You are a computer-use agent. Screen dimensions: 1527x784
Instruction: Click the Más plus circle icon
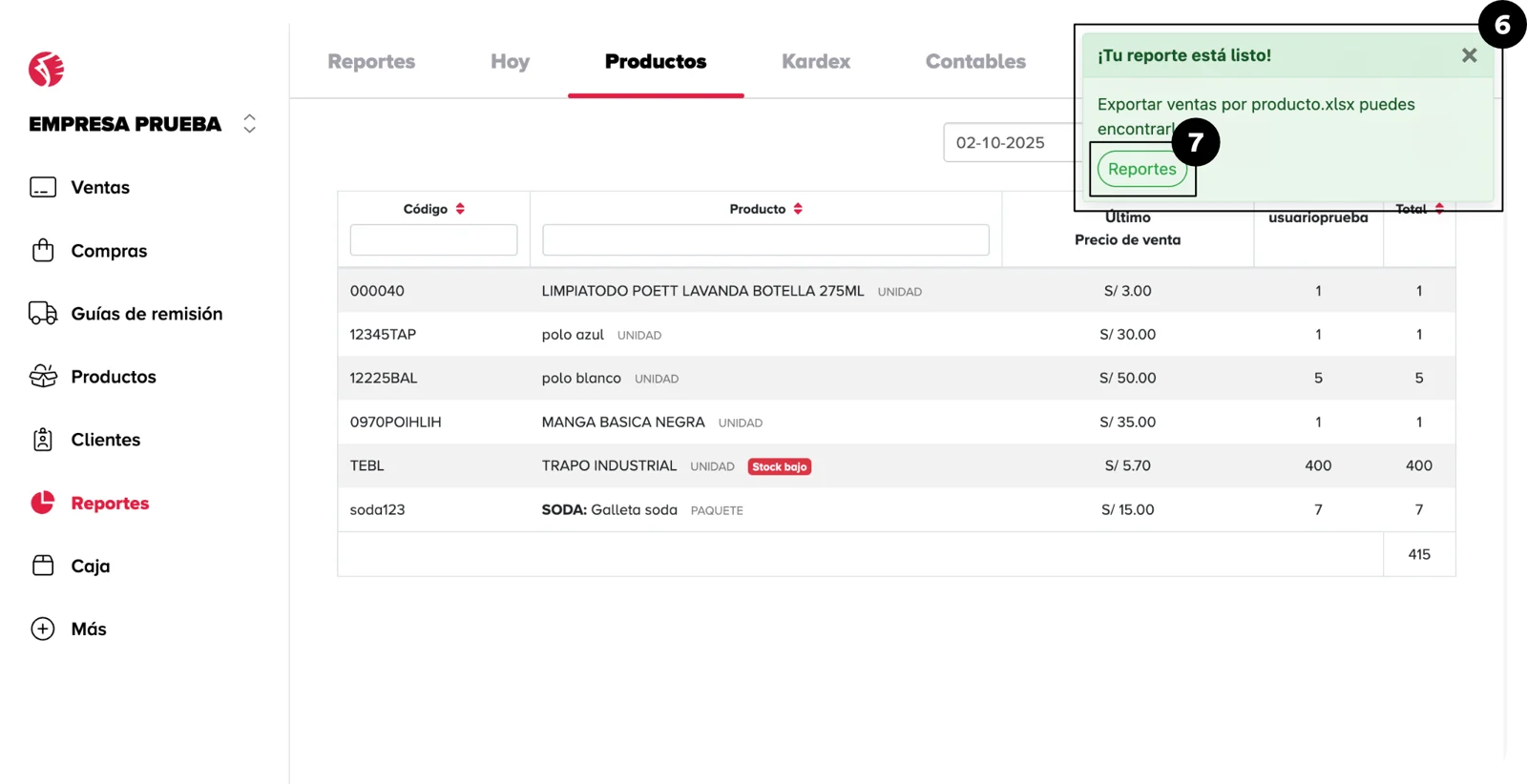(43, 629)
